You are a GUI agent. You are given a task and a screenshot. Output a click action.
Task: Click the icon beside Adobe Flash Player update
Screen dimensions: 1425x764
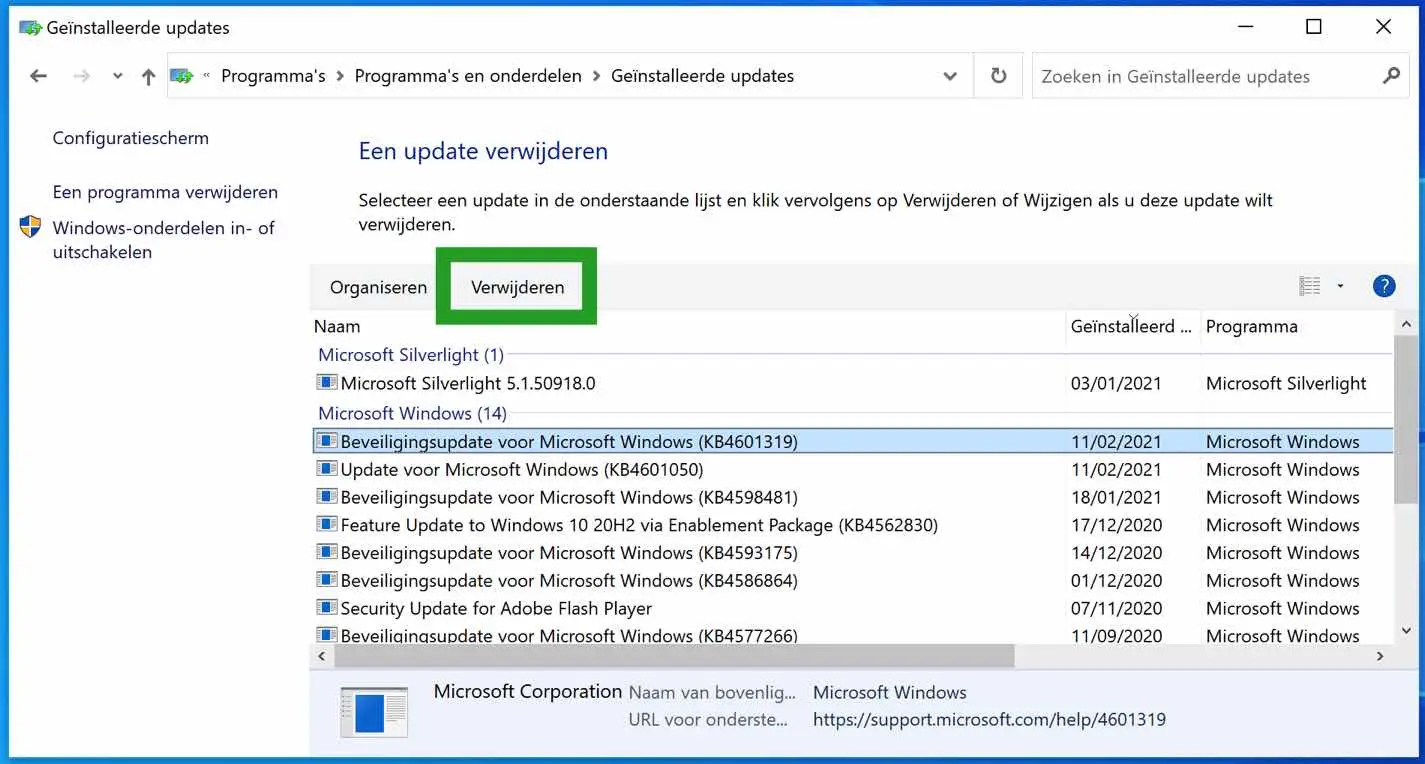(x=326, y=608)
